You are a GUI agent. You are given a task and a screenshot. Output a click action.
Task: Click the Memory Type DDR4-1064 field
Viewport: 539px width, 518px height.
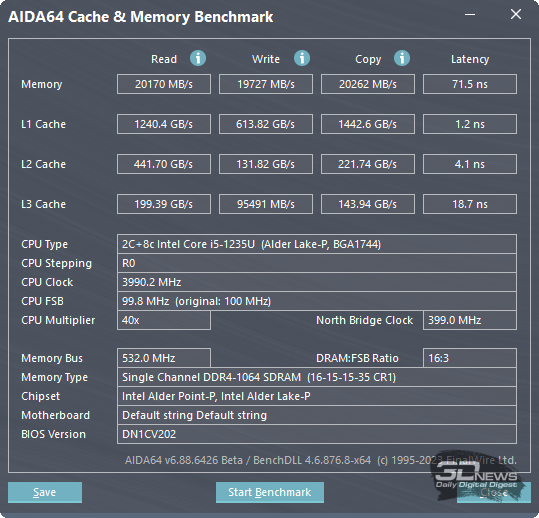(317, 377)
